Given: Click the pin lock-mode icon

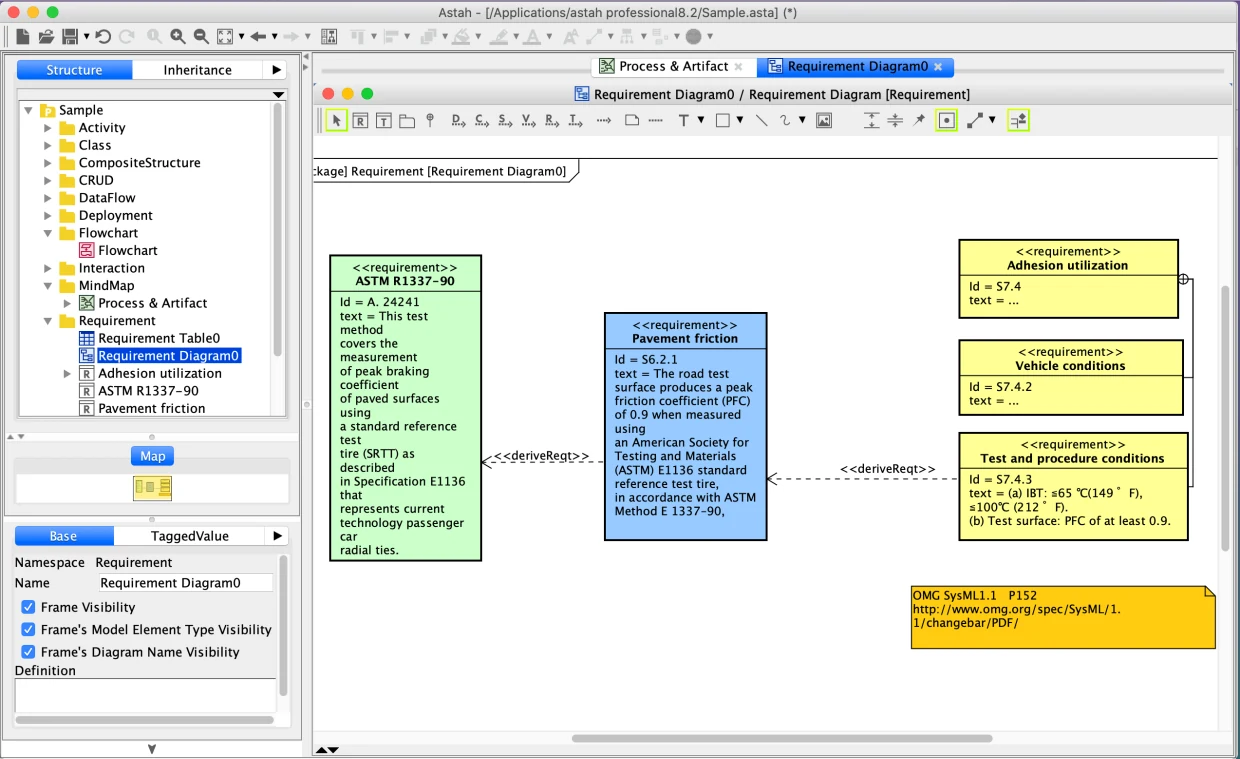Looking at the screenshot, I should click(x=919, y=121).
